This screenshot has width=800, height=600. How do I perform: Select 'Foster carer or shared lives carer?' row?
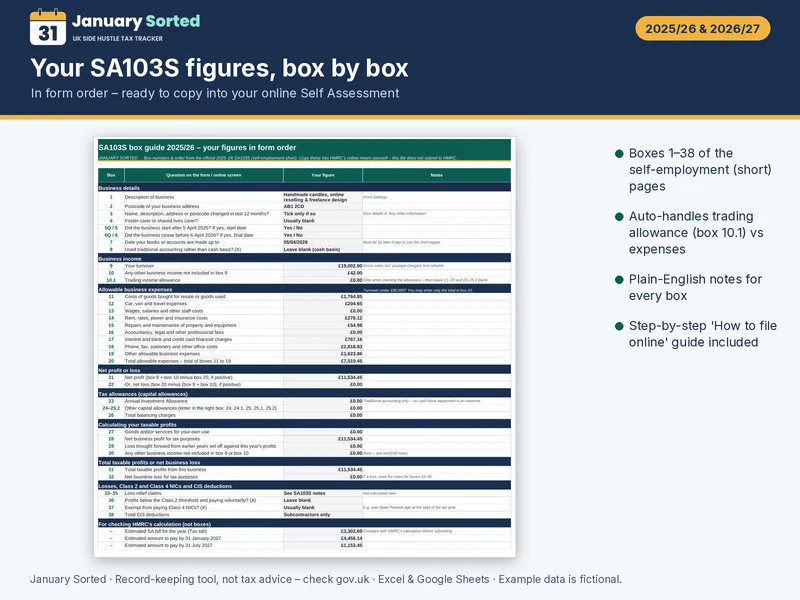coord(304,221)
